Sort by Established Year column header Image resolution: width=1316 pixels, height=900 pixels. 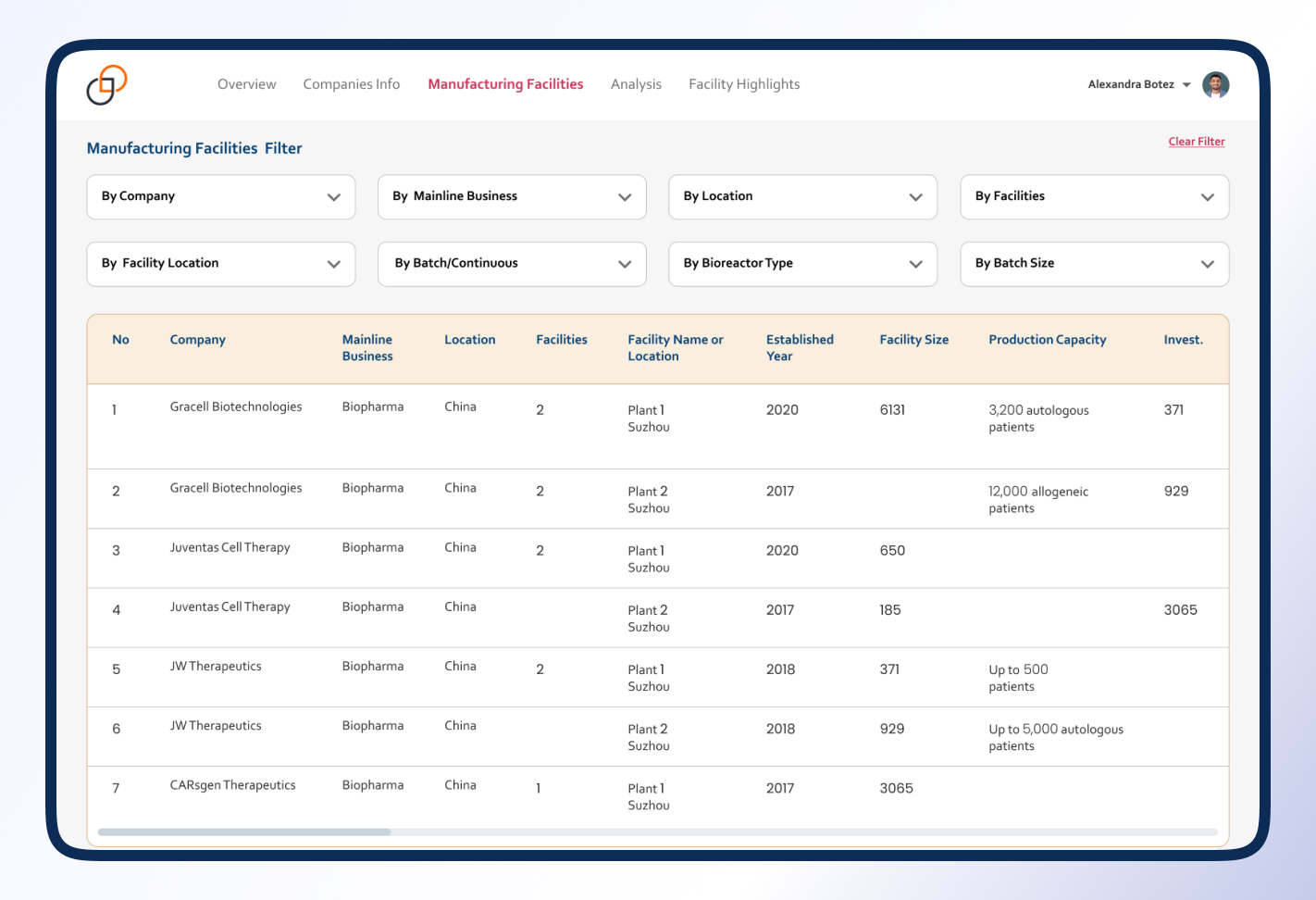800,347
